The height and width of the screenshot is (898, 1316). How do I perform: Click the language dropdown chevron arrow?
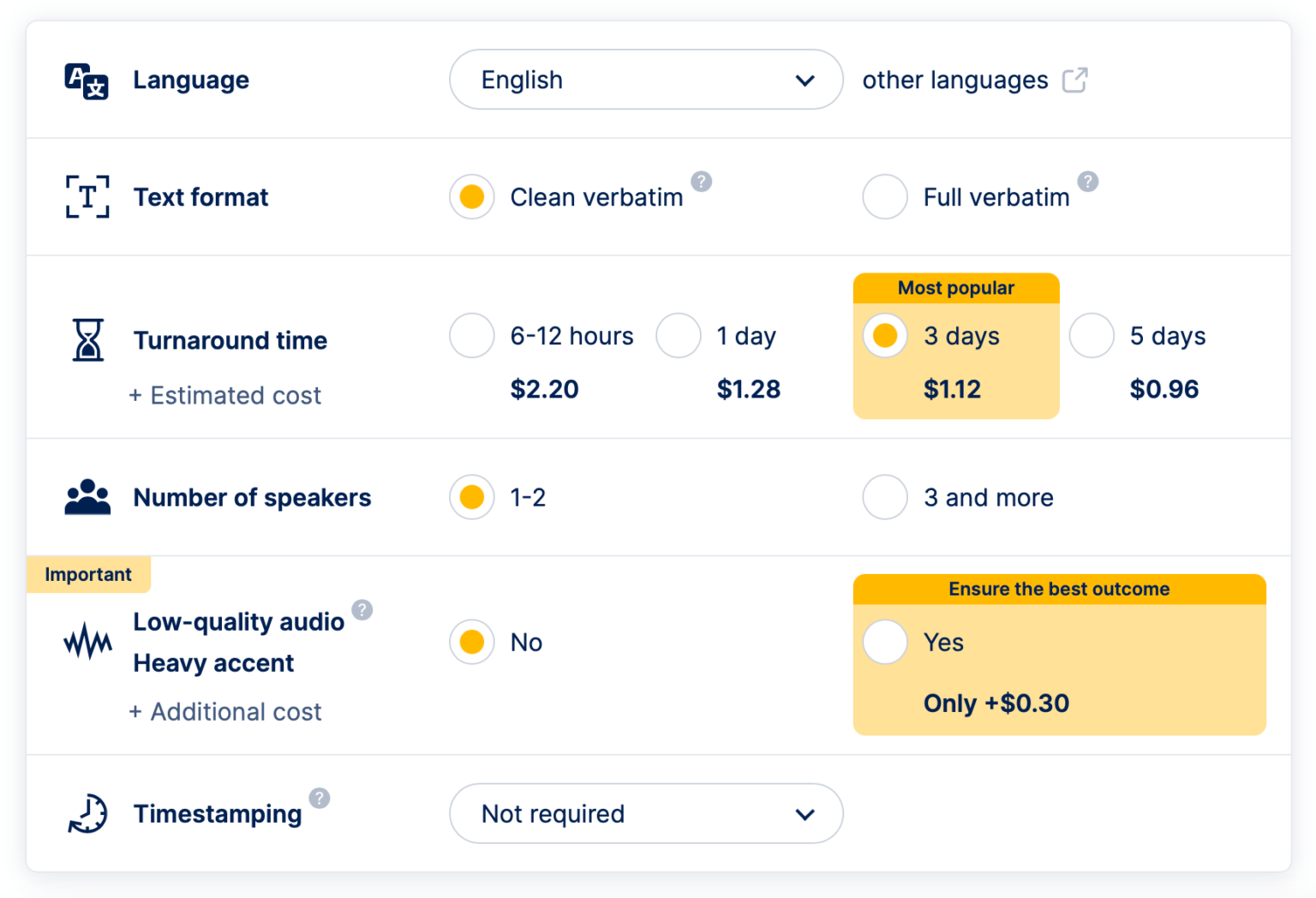(805, 80)
